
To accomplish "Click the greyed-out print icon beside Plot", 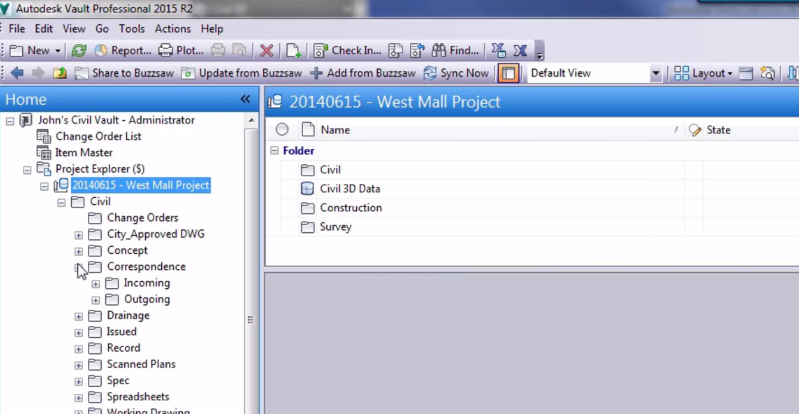I will (x=218, y=50).
